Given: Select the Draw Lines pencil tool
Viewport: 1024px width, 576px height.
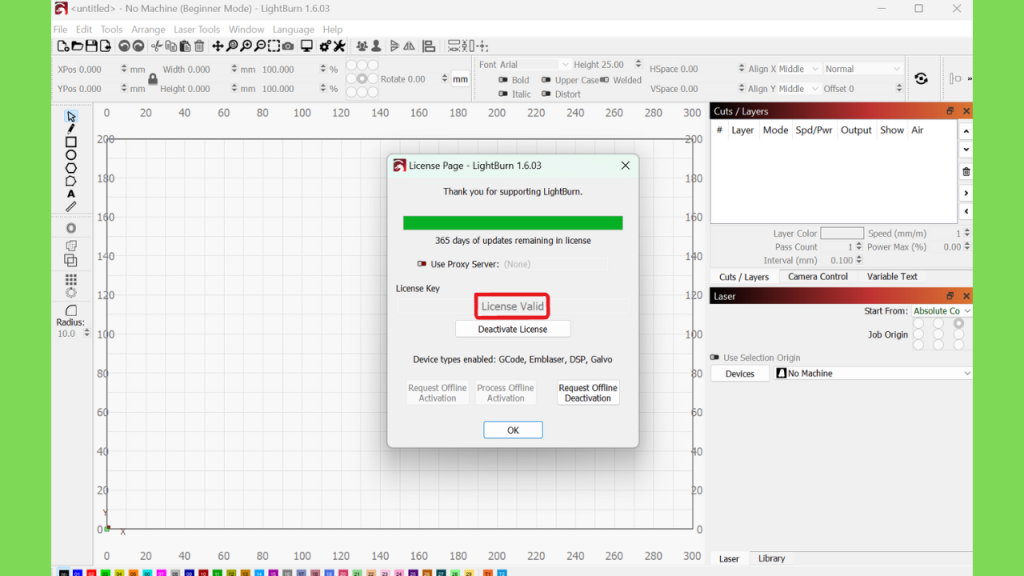Looking at the screenshot, I should (x=71, y=129).
